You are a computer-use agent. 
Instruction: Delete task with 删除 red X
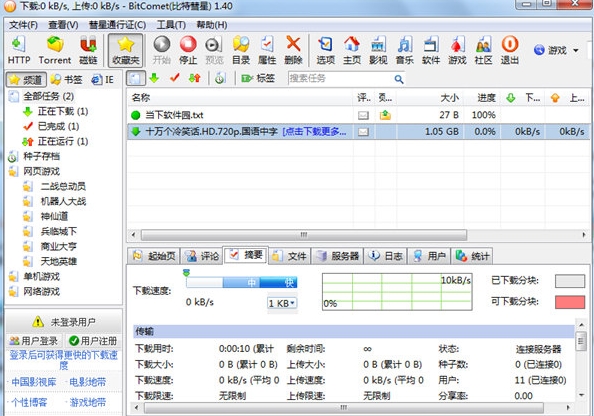point(293,50)
